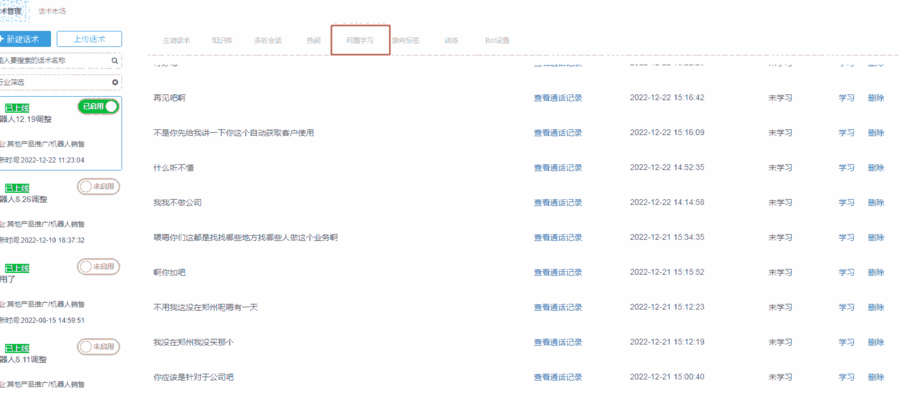Click the 上传话术 button
Viewport: 900px width, 396px height.
tap(90, 39)
